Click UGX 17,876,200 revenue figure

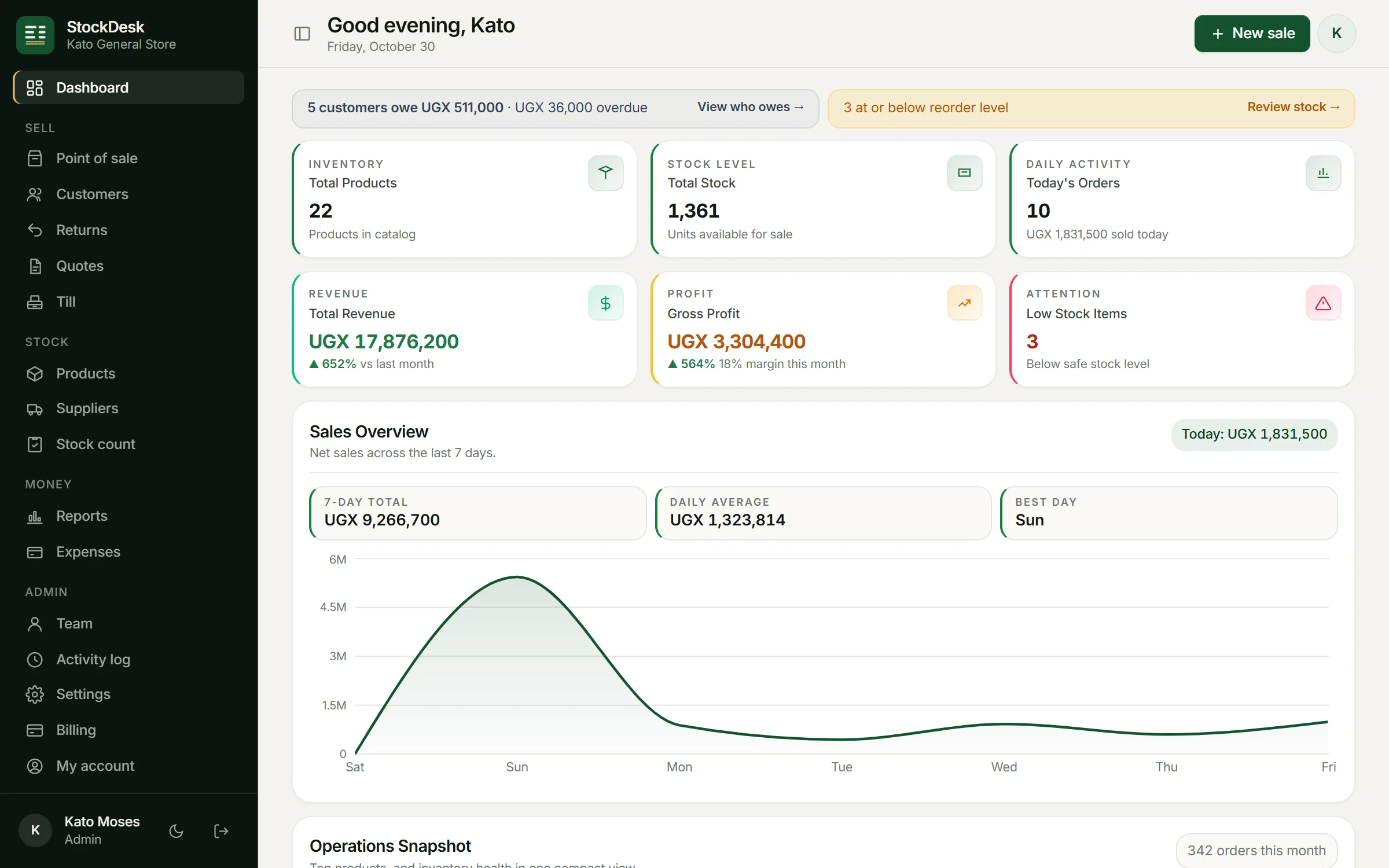click(384, 341)
